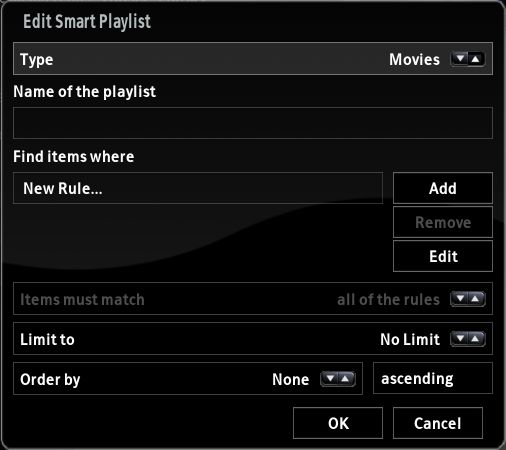Image resolution: width=506 pixels, height=450 pixels.
Task: Focus the Name of the playlist field
Action: (253, 123)
